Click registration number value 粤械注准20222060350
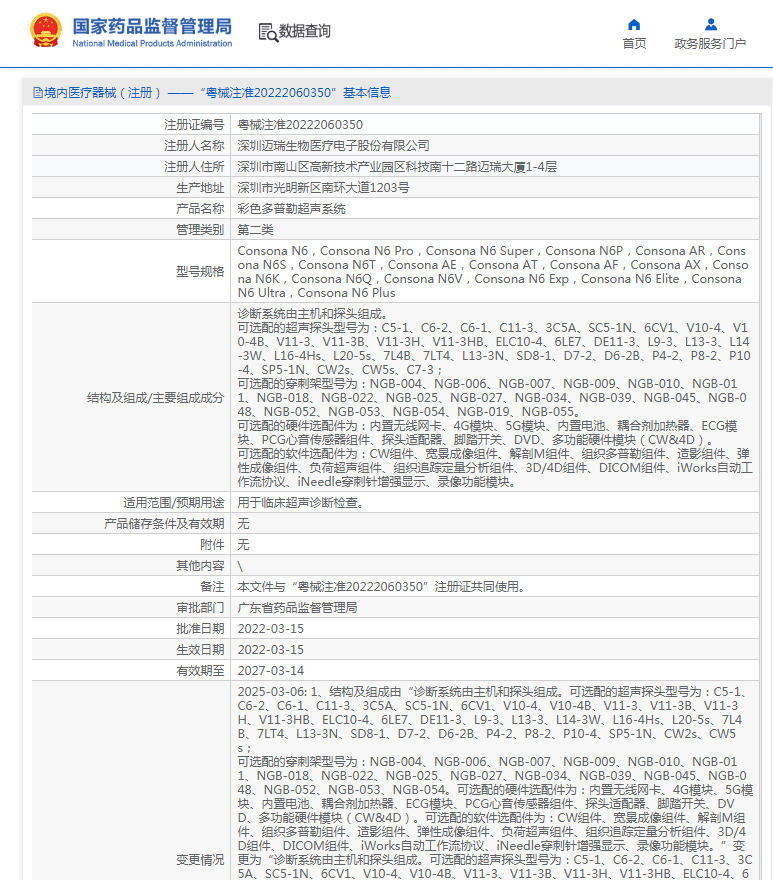 pyautogui.click(x=300, y=125)
